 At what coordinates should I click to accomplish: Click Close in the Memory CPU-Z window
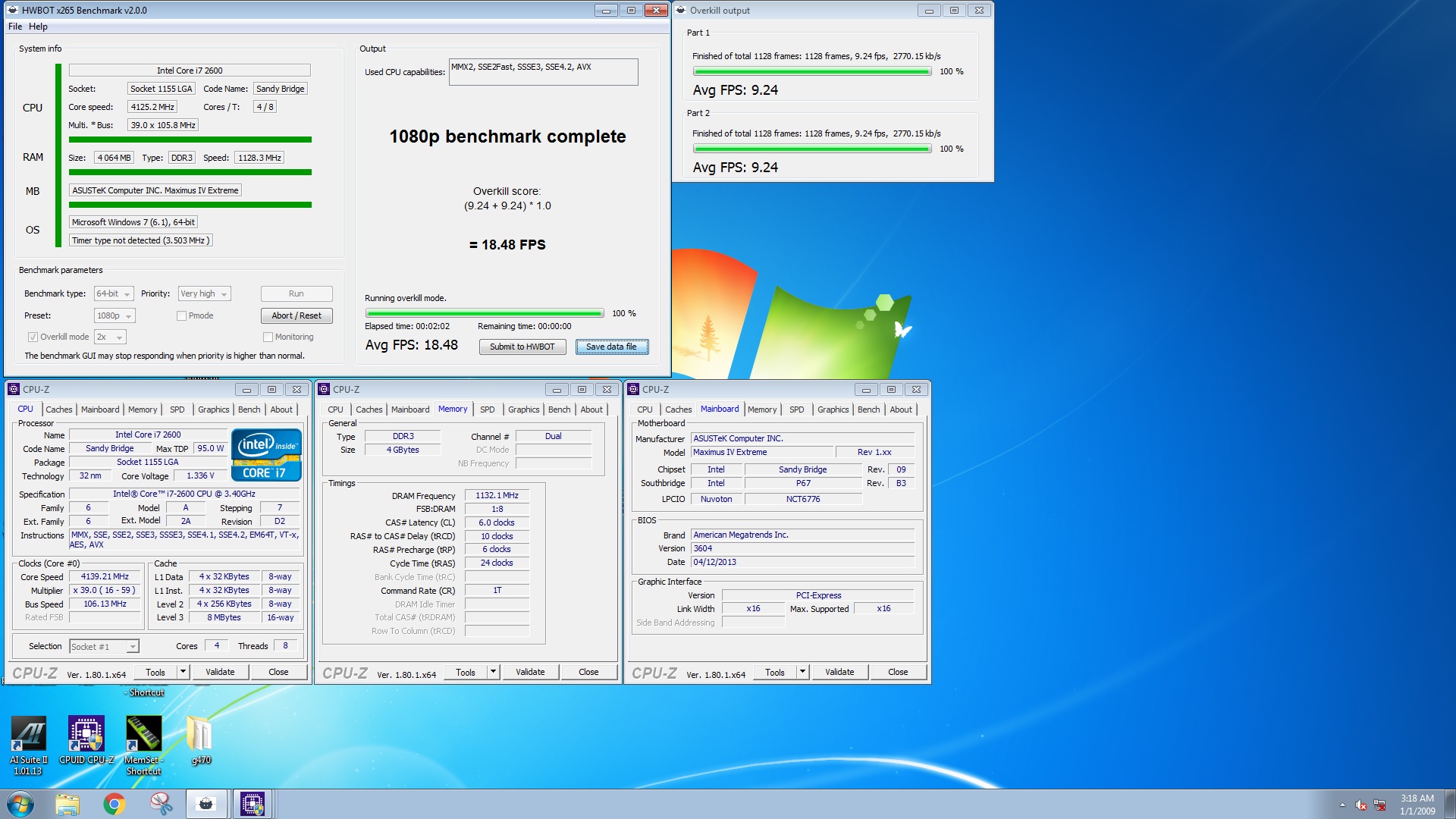pyautogui.click(x=588, y=672)
